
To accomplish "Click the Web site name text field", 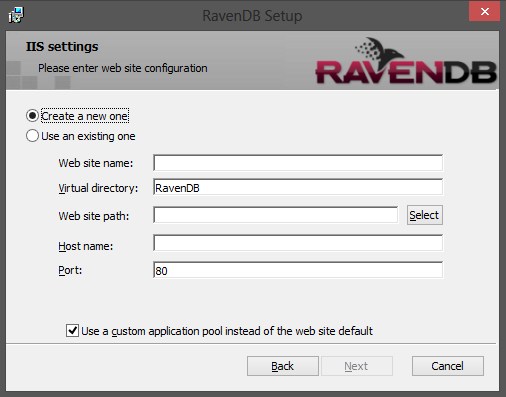I will pos(298,163).
